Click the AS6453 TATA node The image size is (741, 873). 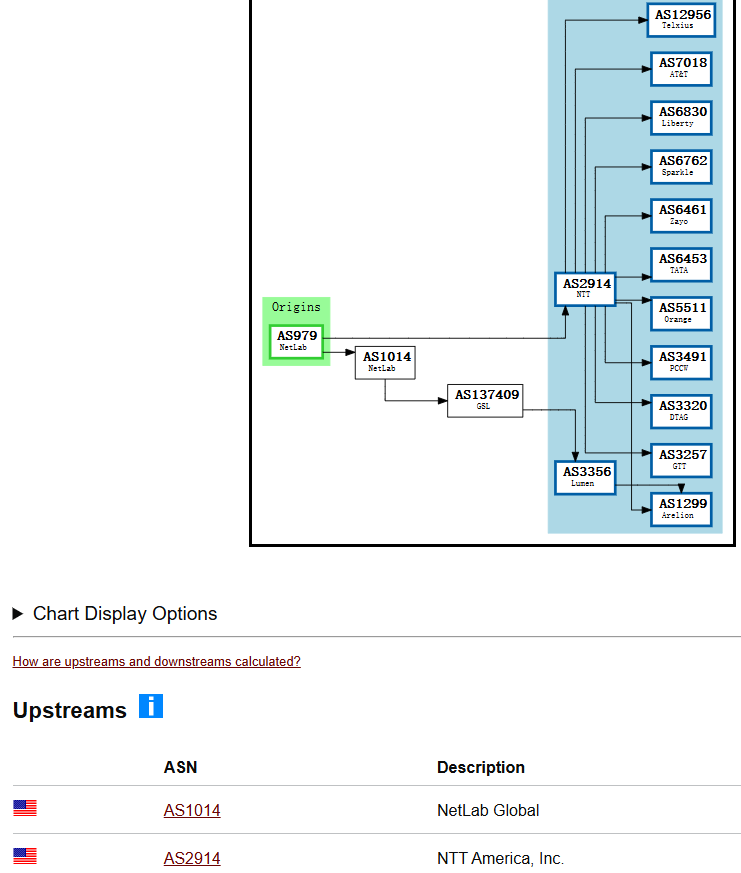click(x=681, y=264)
